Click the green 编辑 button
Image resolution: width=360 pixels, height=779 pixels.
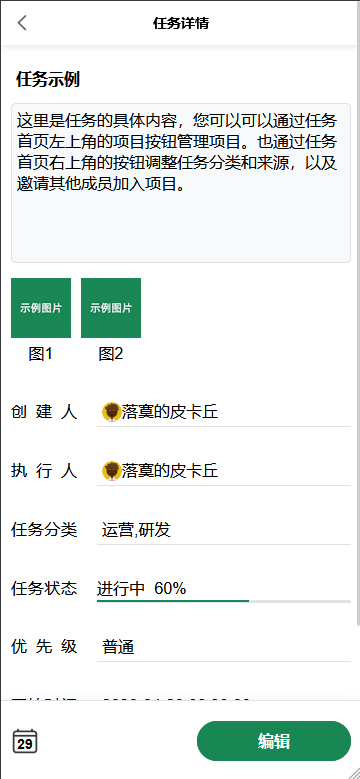(274, 741)
